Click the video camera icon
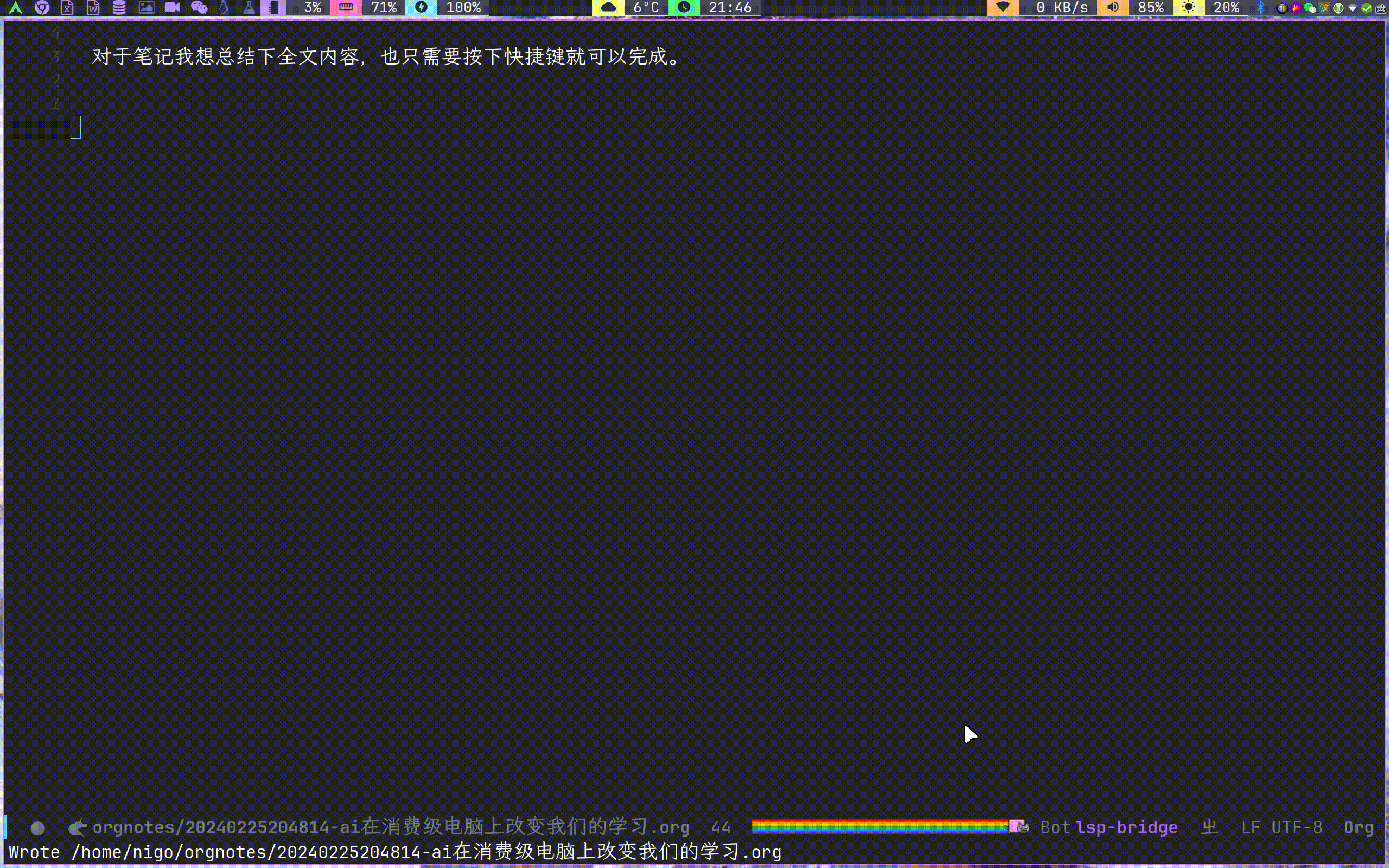Image resolution: width=1389 pixels, height=868 pixels. pos(172,8)
